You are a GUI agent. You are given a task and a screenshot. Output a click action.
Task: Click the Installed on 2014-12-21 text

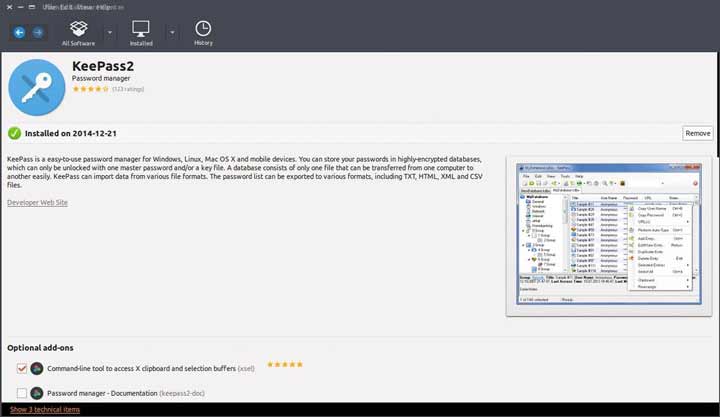71,134
